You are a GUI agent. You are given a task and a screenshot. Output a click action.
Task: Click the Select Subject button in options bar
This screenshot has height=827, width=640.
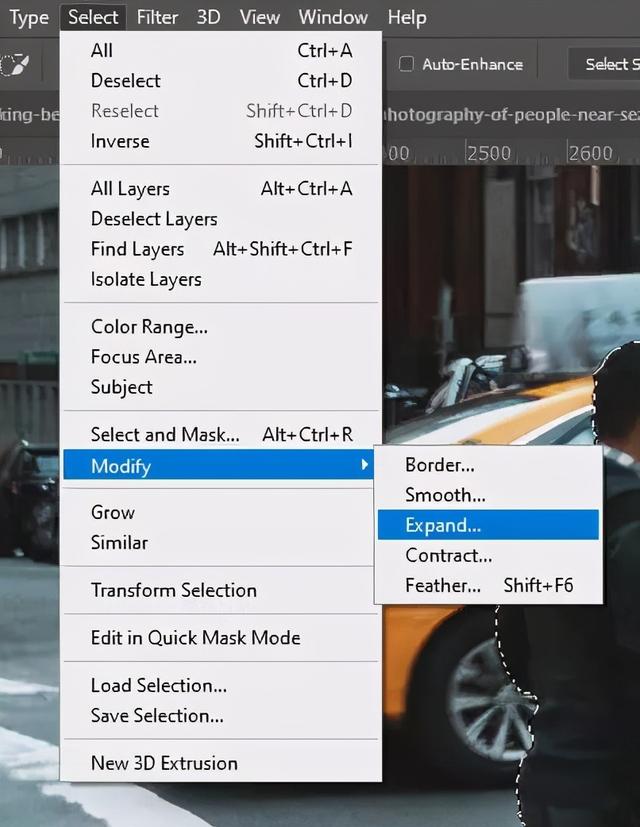point(605,64)
